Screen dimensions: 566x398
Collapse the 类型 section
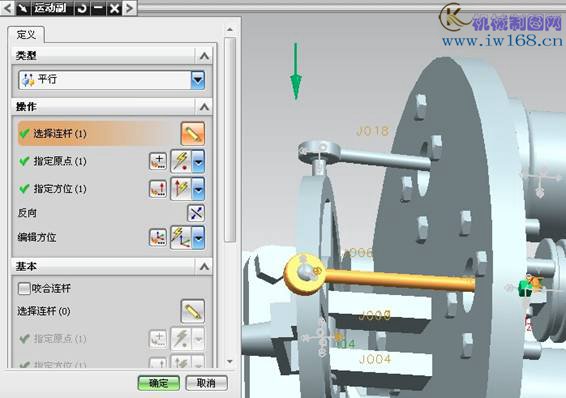204,56
